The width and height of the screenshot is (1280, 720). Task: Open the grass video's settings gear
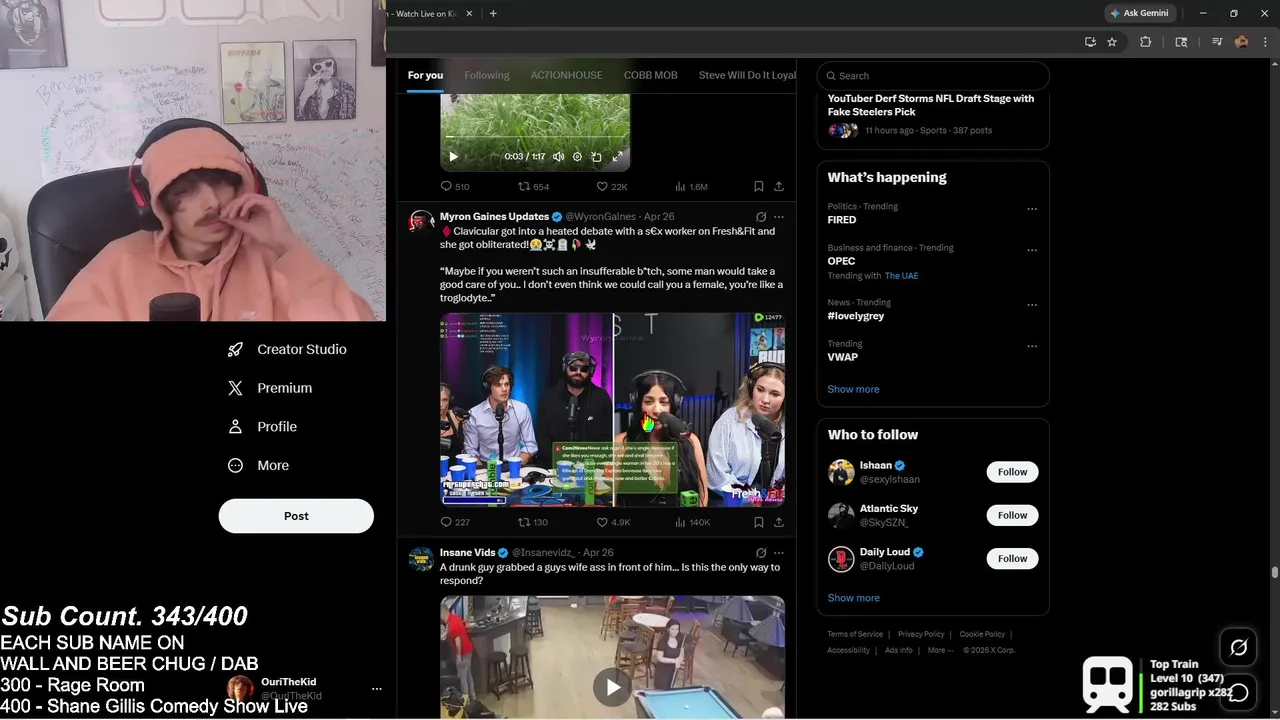(x=577, y=157)
